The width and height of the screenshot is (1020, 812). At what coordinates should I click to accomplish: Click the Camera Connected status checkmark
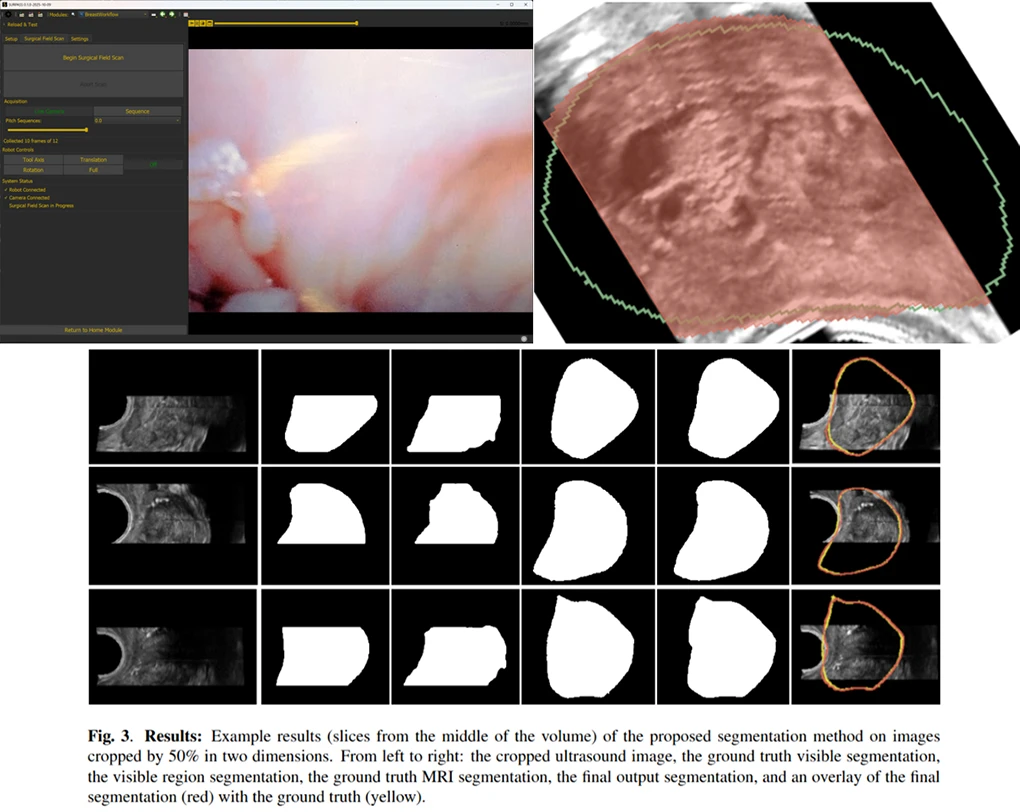(x=6, y=198)
